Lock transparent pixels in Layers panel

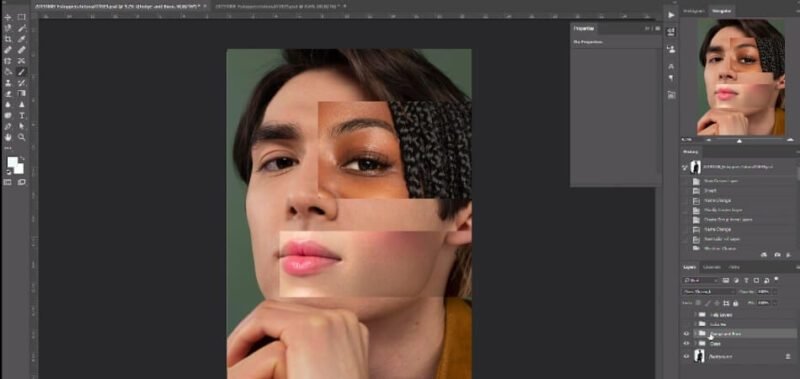pos(698,302)
